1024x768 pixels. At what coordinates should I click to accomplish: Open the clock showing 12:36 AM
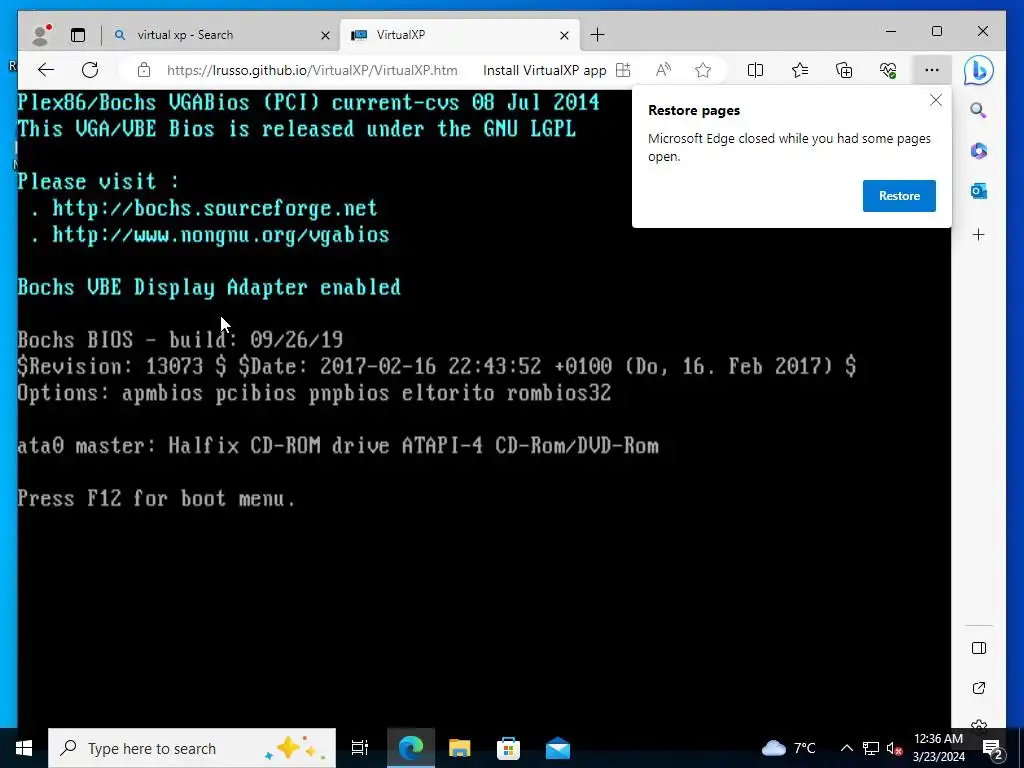tap(938, 748)
